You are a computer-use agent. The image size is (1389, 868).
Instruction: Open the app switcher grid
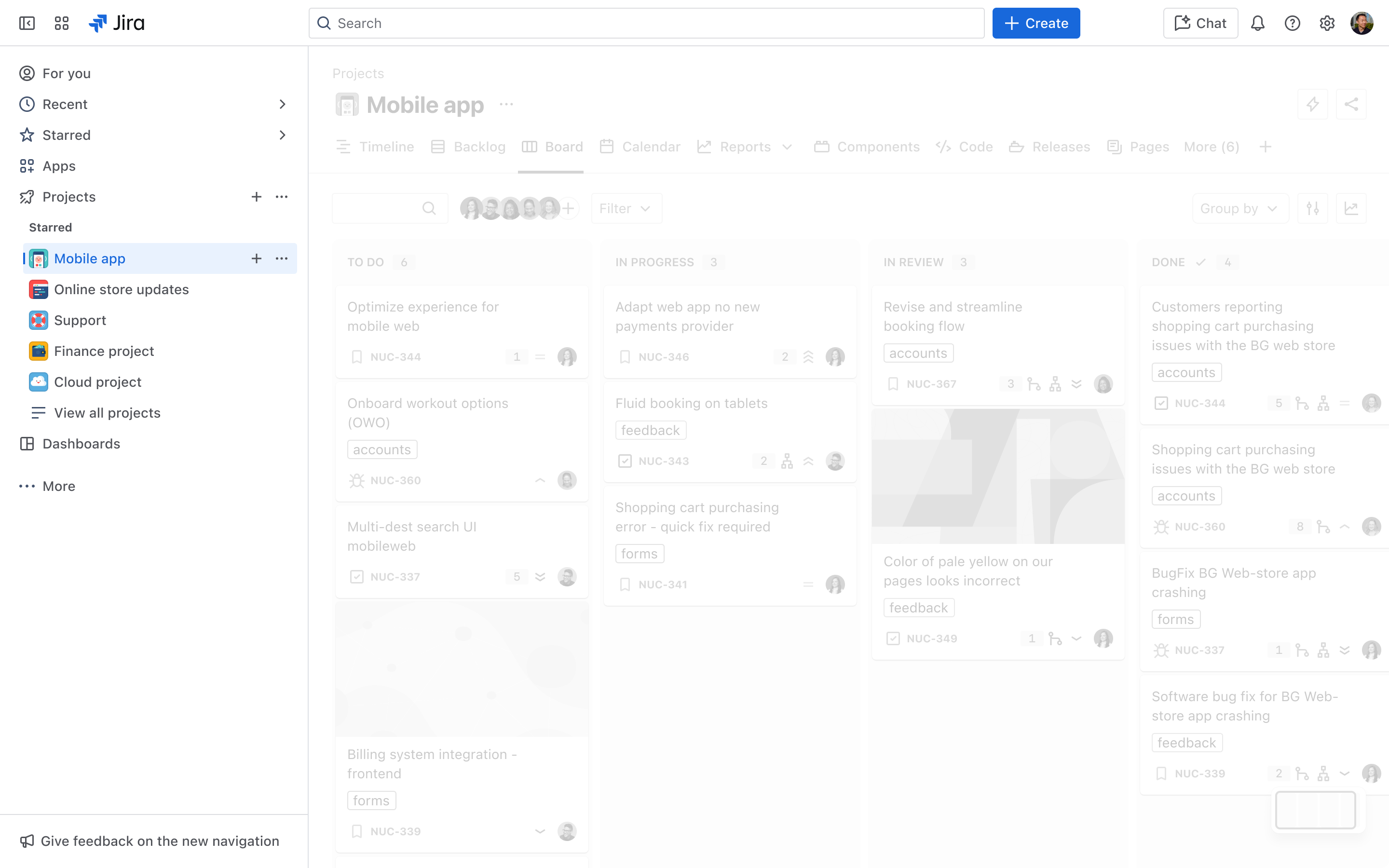(61, 23)
